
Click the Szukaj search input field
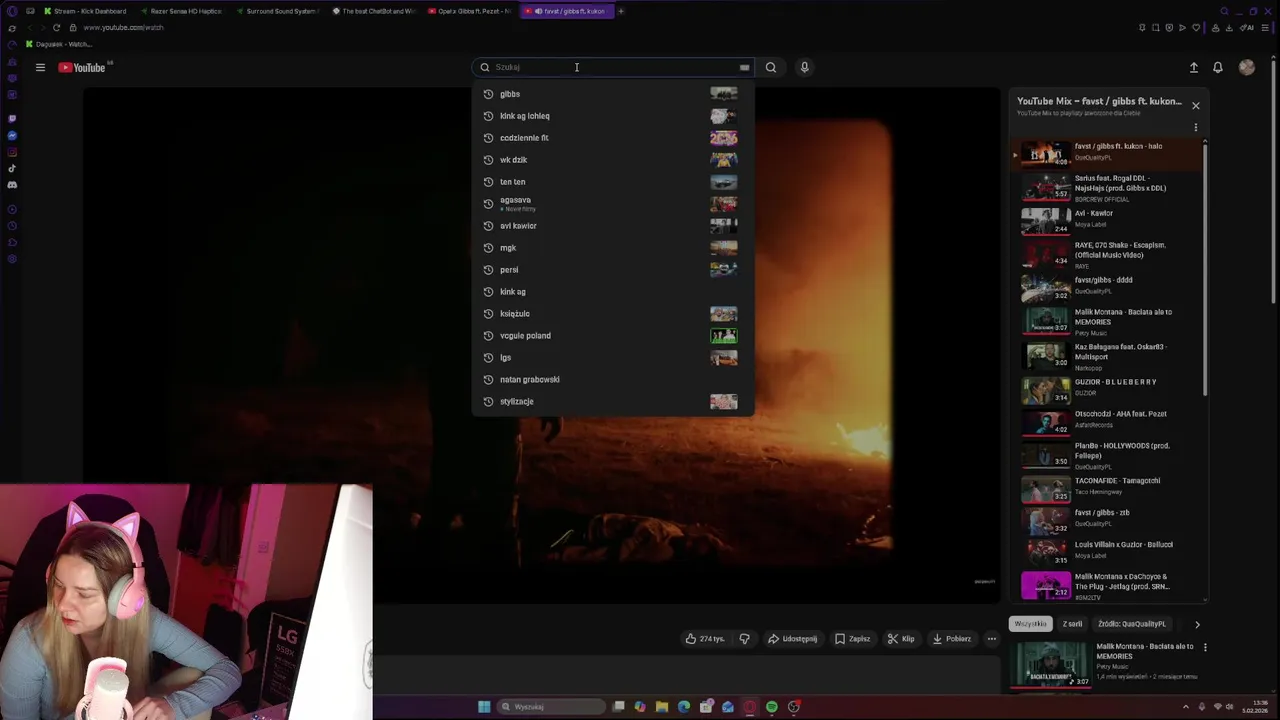[x=614, y=67]
